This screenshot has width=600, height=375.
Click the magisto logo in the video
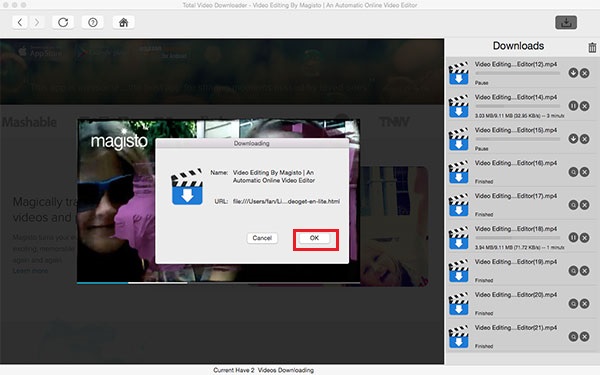119,141
